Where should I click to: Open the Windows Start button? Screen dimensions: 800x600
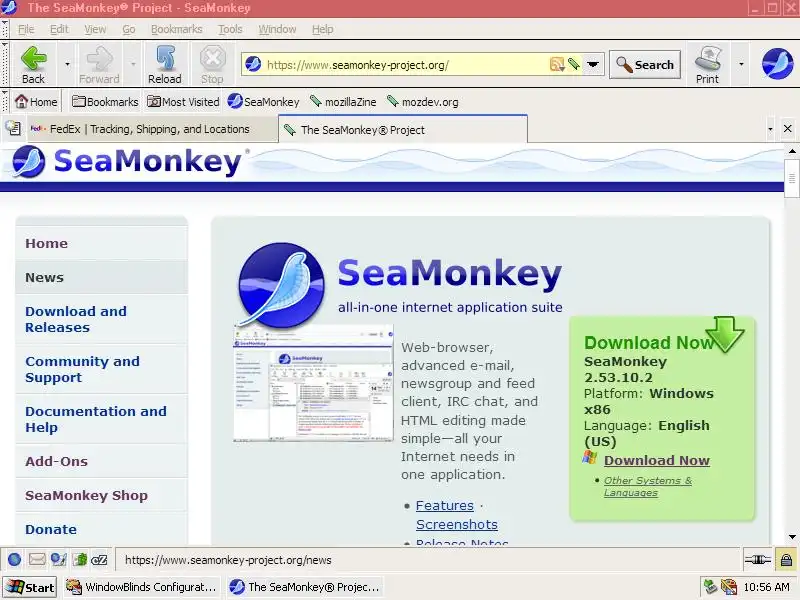tap(30, 587)
